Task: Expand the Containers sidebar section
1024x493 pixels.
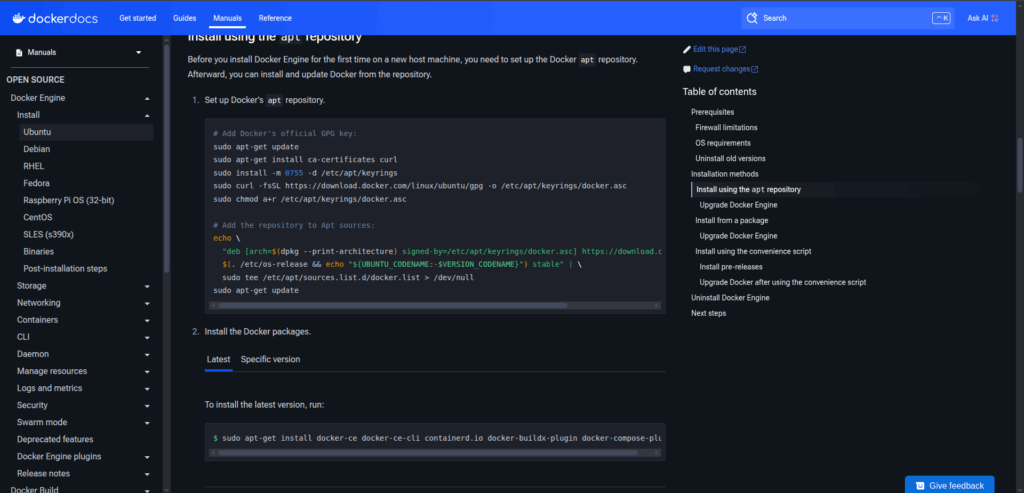Action: coord(147,320)
